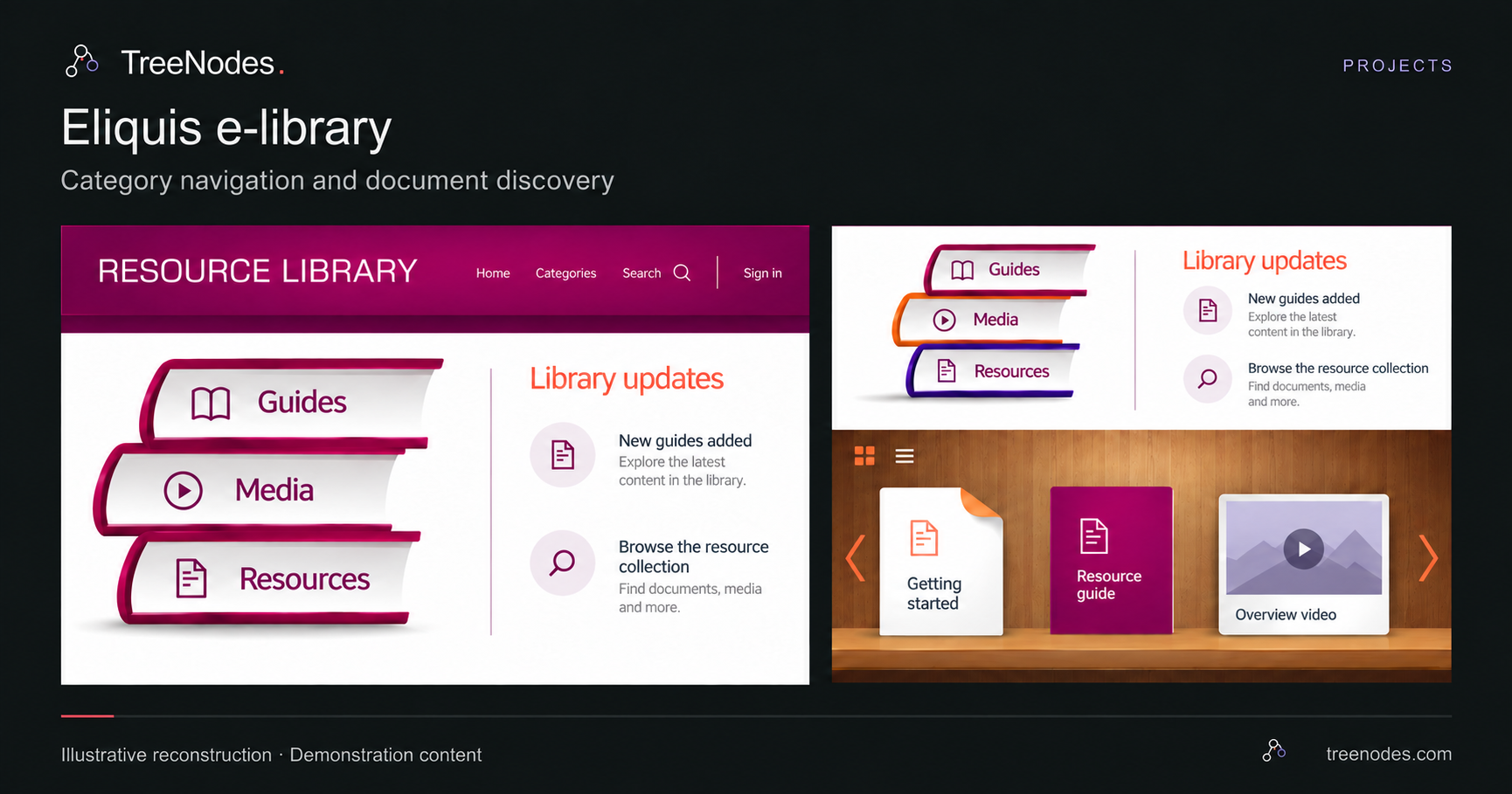Open the PROJECTS link

[1398, 66]
